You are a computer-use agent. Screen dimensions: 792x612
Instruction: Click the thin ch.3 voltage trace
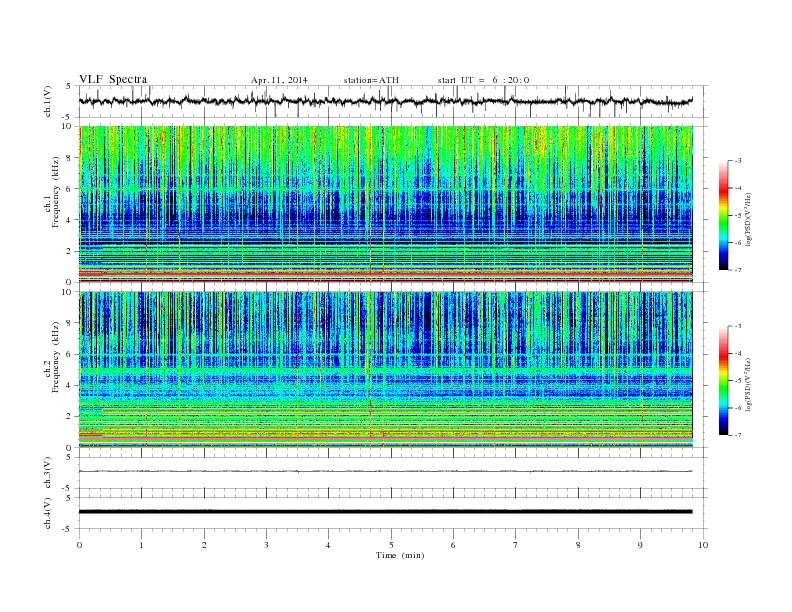tap(386, 471)
